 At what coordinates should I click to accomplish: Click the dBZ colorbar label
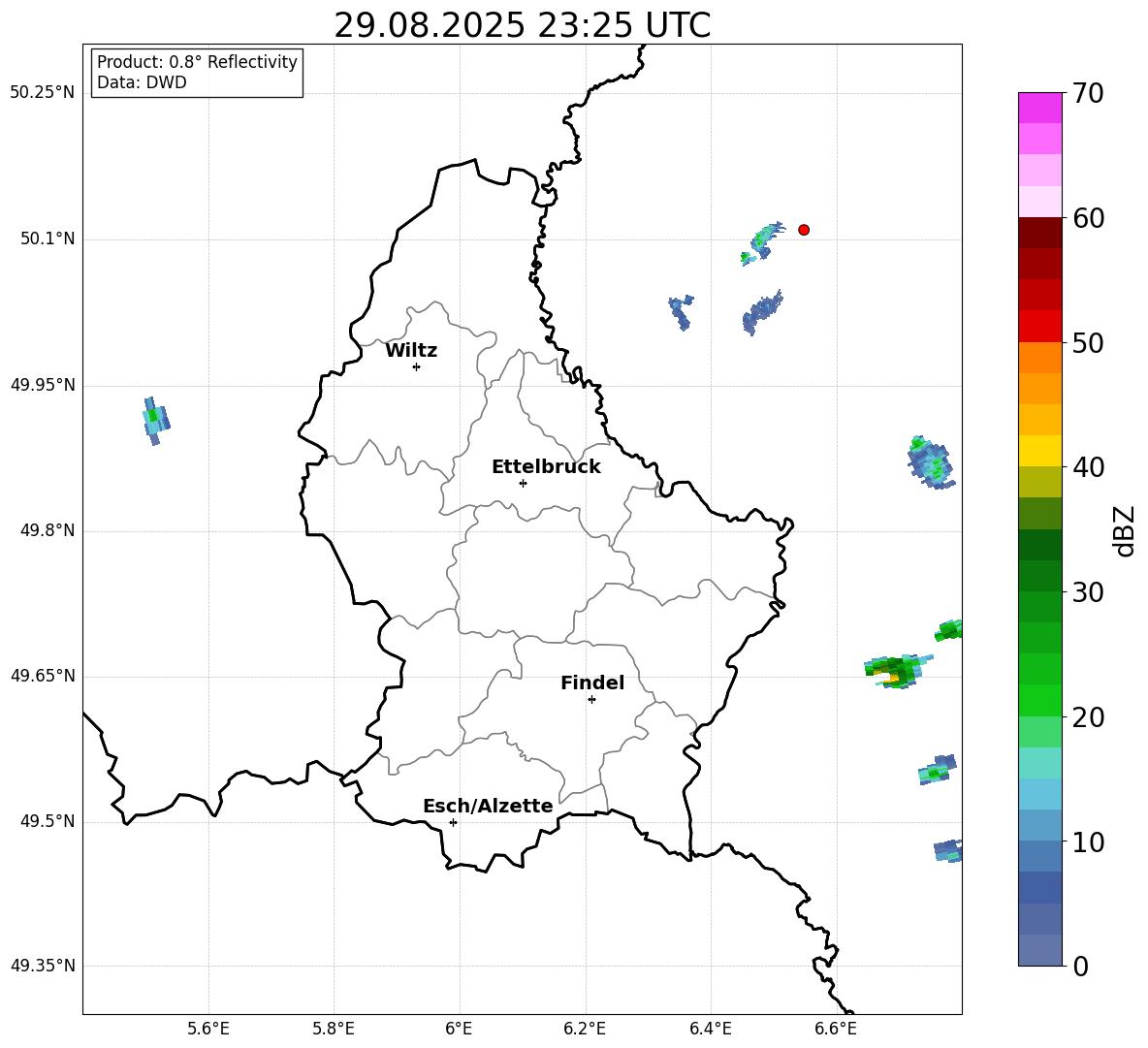(1124, 530)
